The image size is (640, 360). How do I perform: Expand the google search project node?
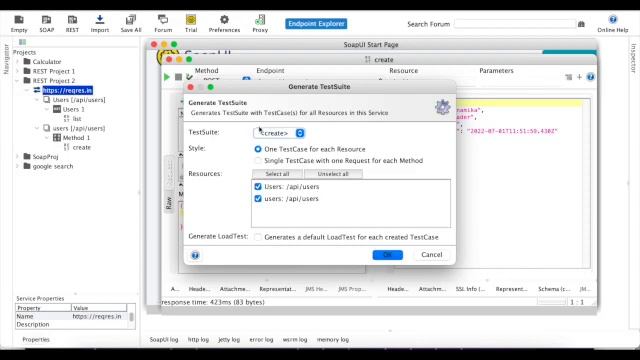pyautogui.click(x=18, y=166)
